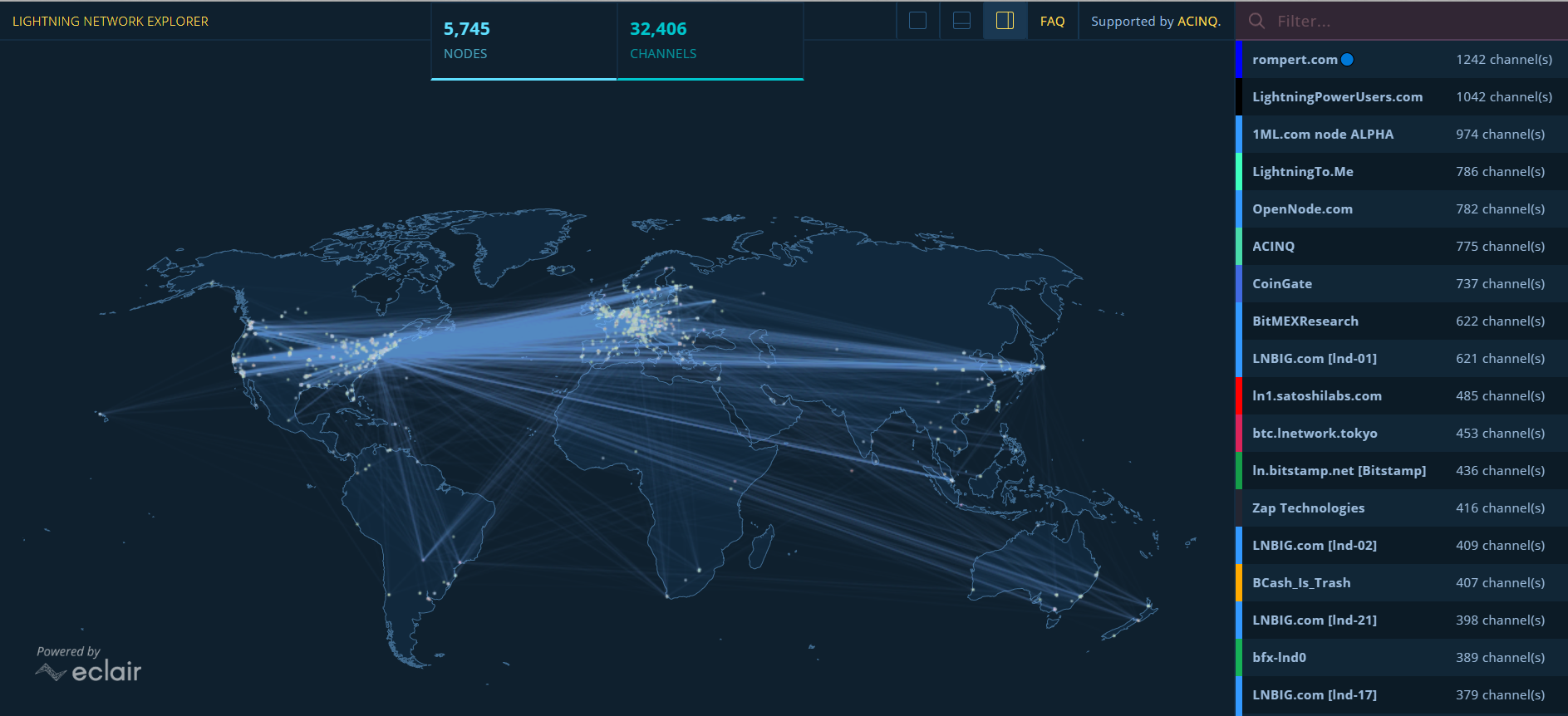The width and height of the screenshot is (1568, 716).
Task: Click the Lightning Network Explorer title
Action: [111, 22]
